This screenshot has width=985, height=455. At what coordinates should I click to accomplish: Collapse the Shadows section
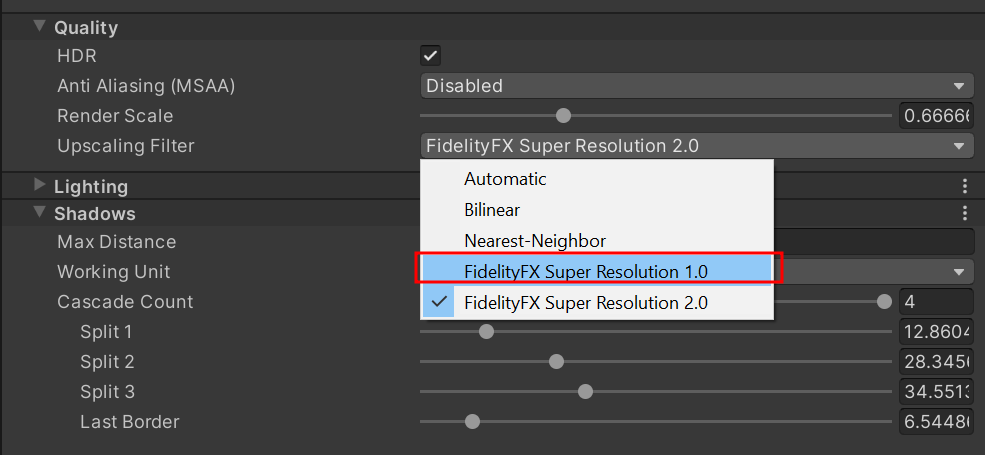(40, 212)
